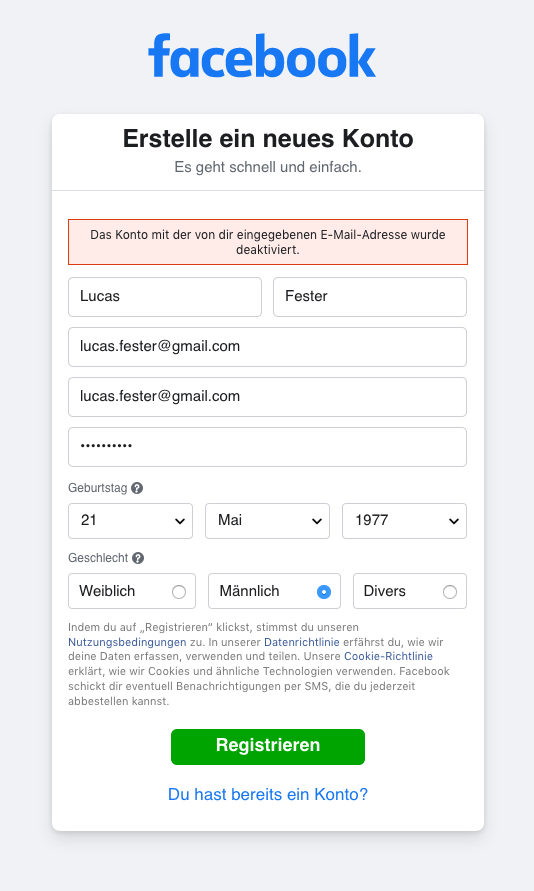
Task: Open the Geburtstag help question-mark icon
Action: [x=137, y=488]
